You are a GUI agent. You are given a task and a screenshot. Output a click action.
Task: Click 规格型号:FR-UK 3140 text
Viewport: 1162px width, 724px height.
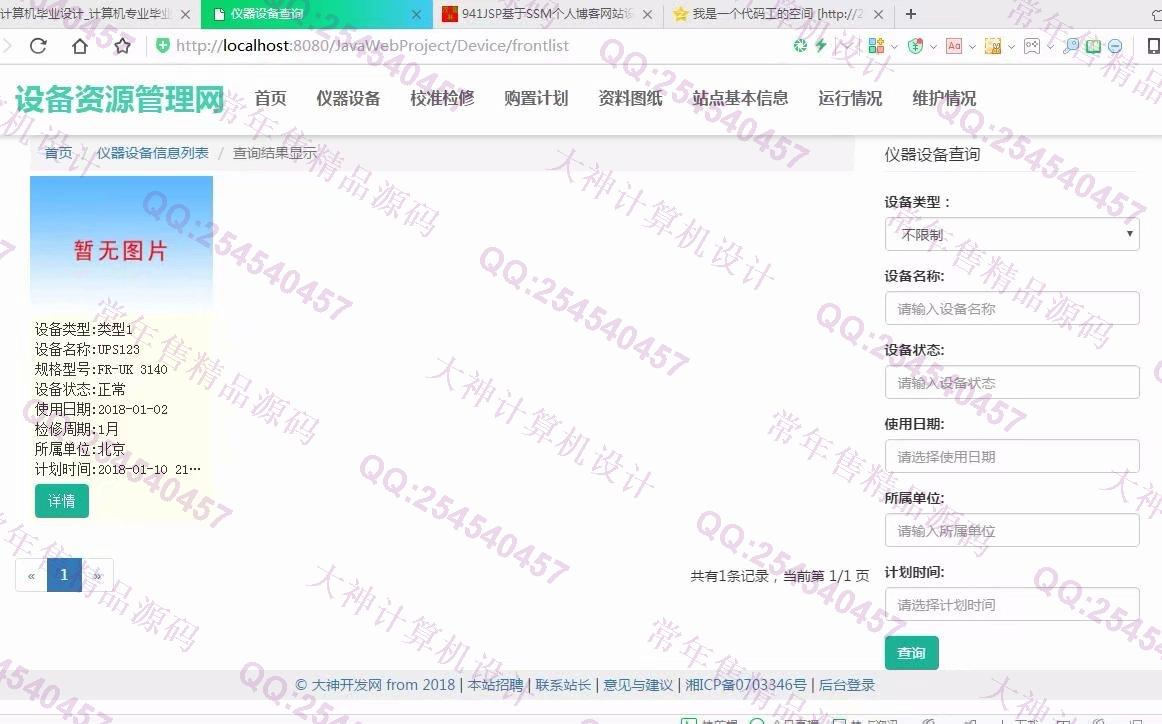pos(102,369)
